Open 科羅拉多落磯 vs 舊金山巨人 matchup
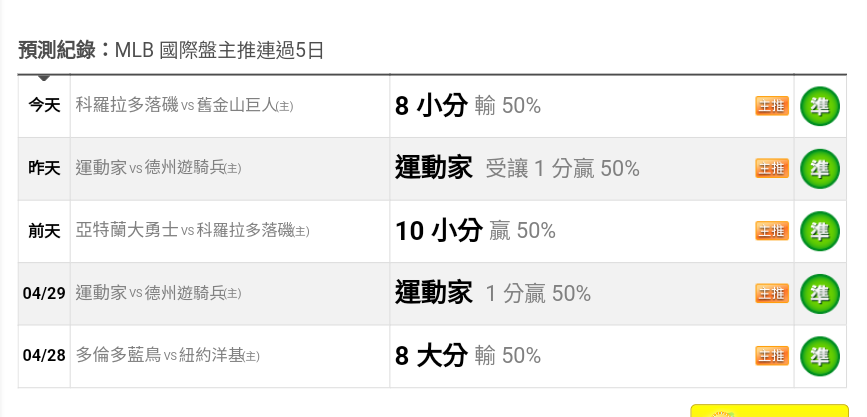Image resolution: width=867 pixels, height=417 pixels. click(184, 106)
